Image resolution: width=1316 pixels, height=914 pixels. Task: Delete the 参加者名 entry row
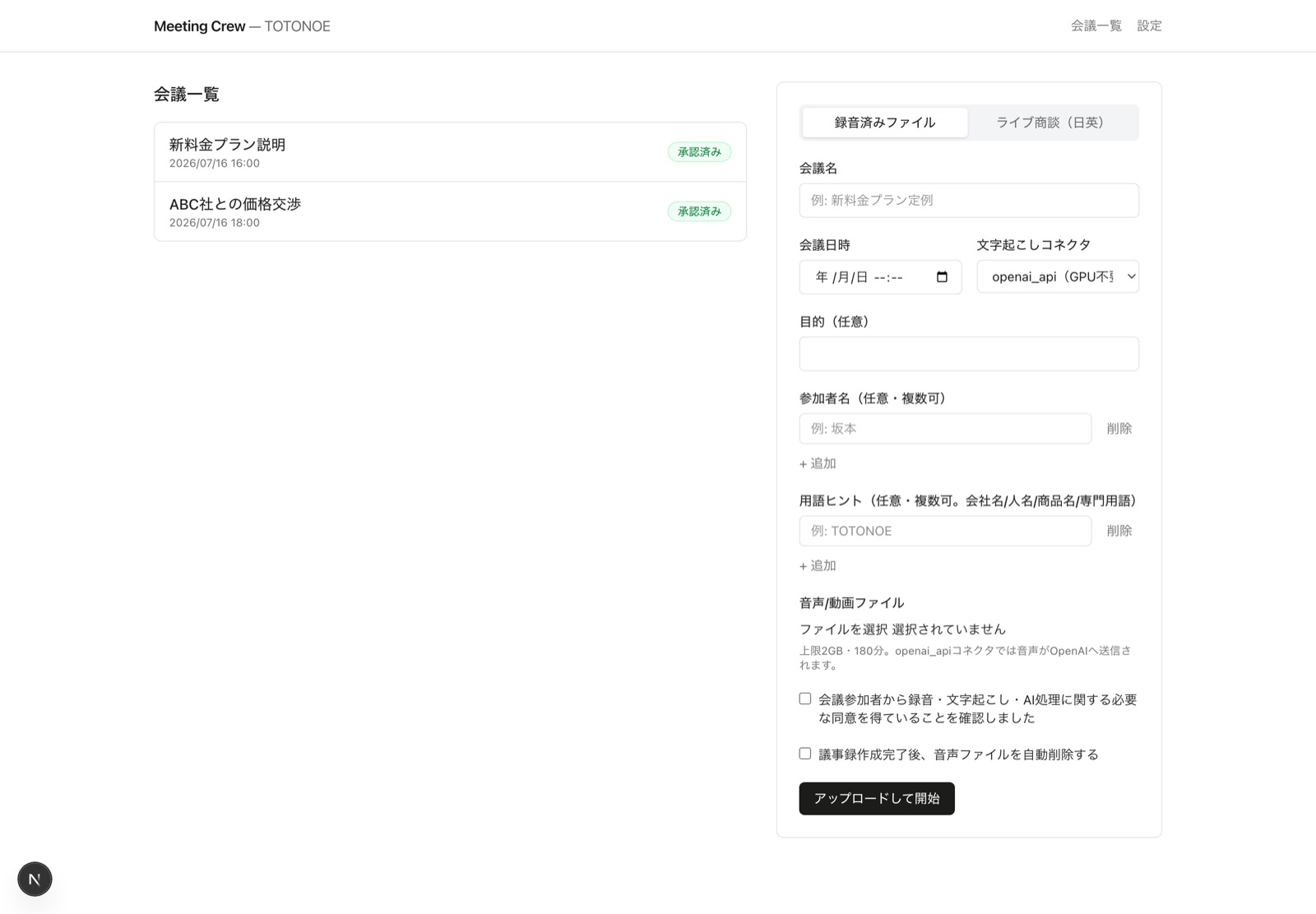(1119, 429)
